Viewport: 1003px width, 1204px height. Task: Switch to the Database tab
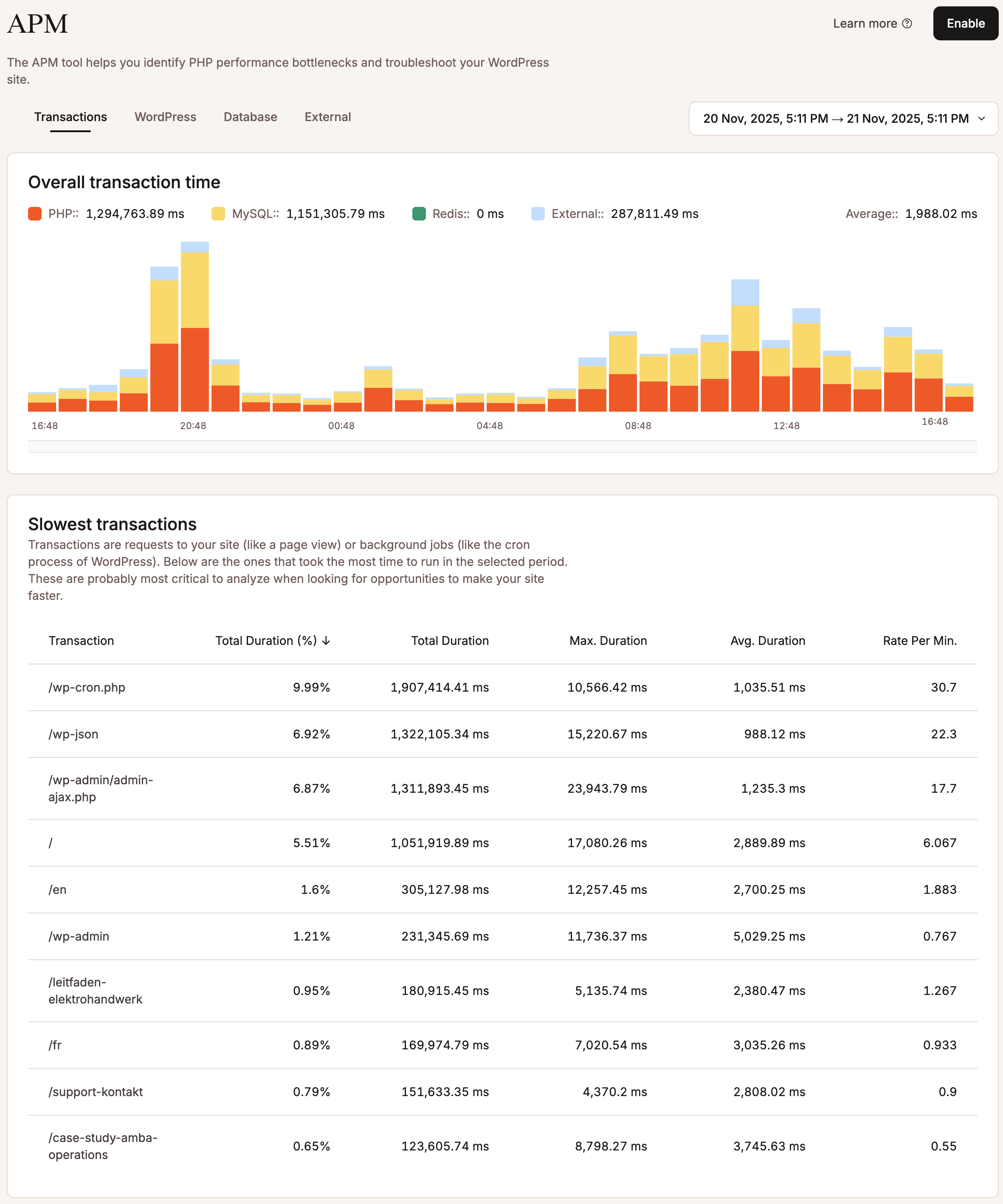click(x=250, y=117)
